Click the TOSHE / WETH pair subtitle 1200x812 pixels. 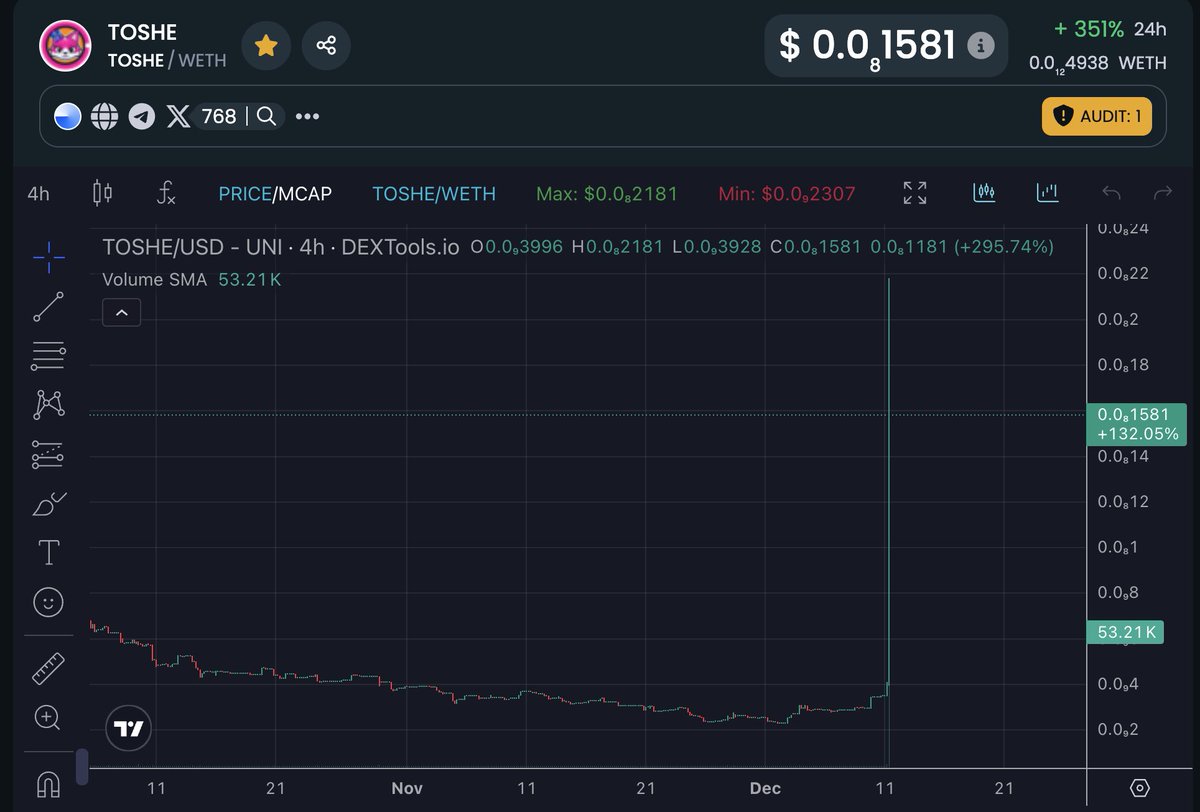pos(167,60)
